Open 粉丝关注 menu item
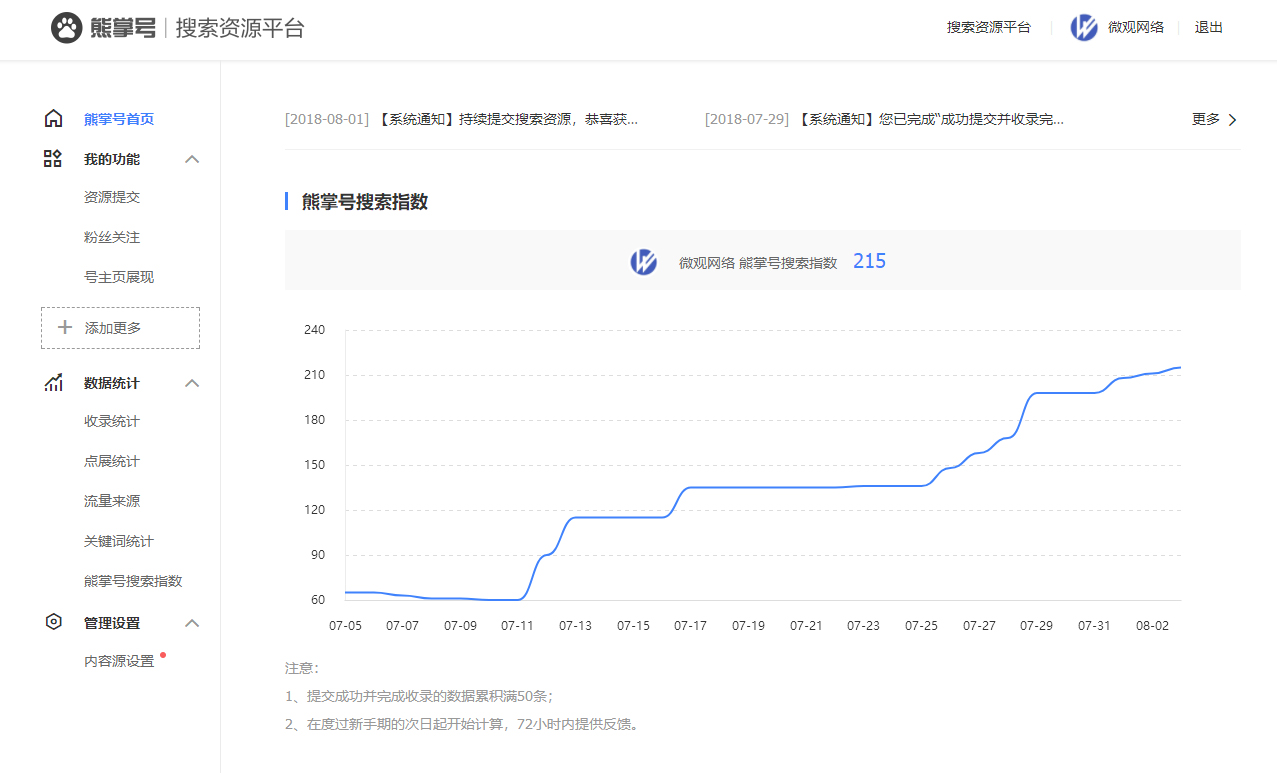This screenshot has width=1277, height=773. (112, 237)
